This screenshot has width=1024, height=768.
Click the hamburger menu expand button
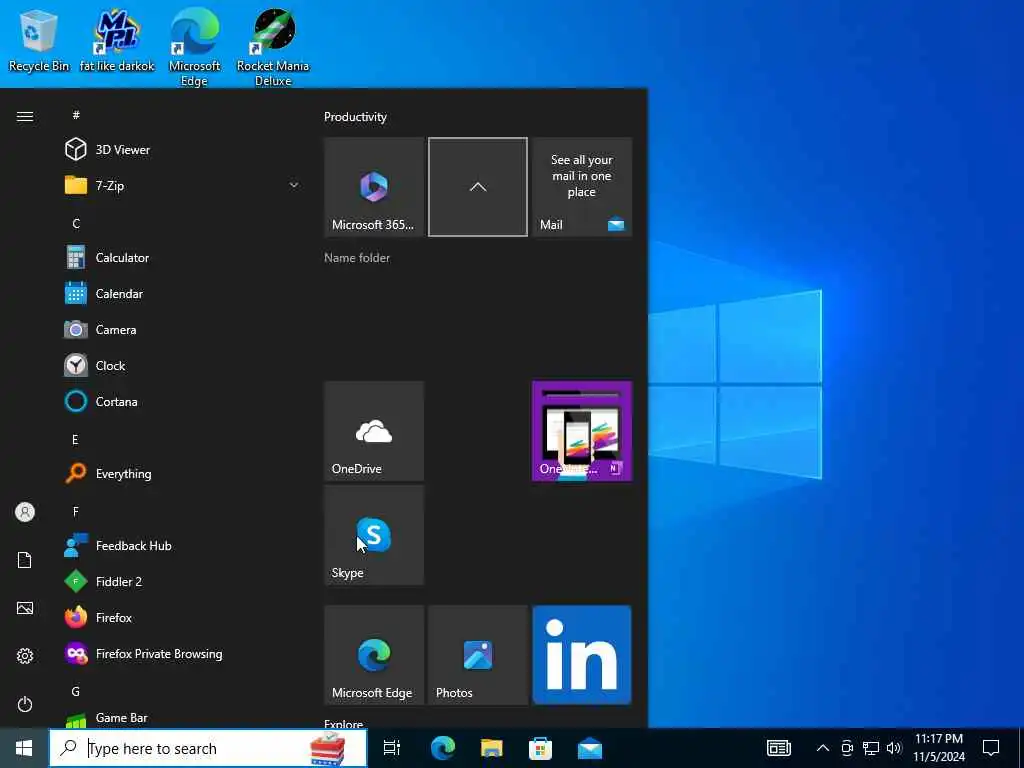pyautogui.click(x=25, y=116)
